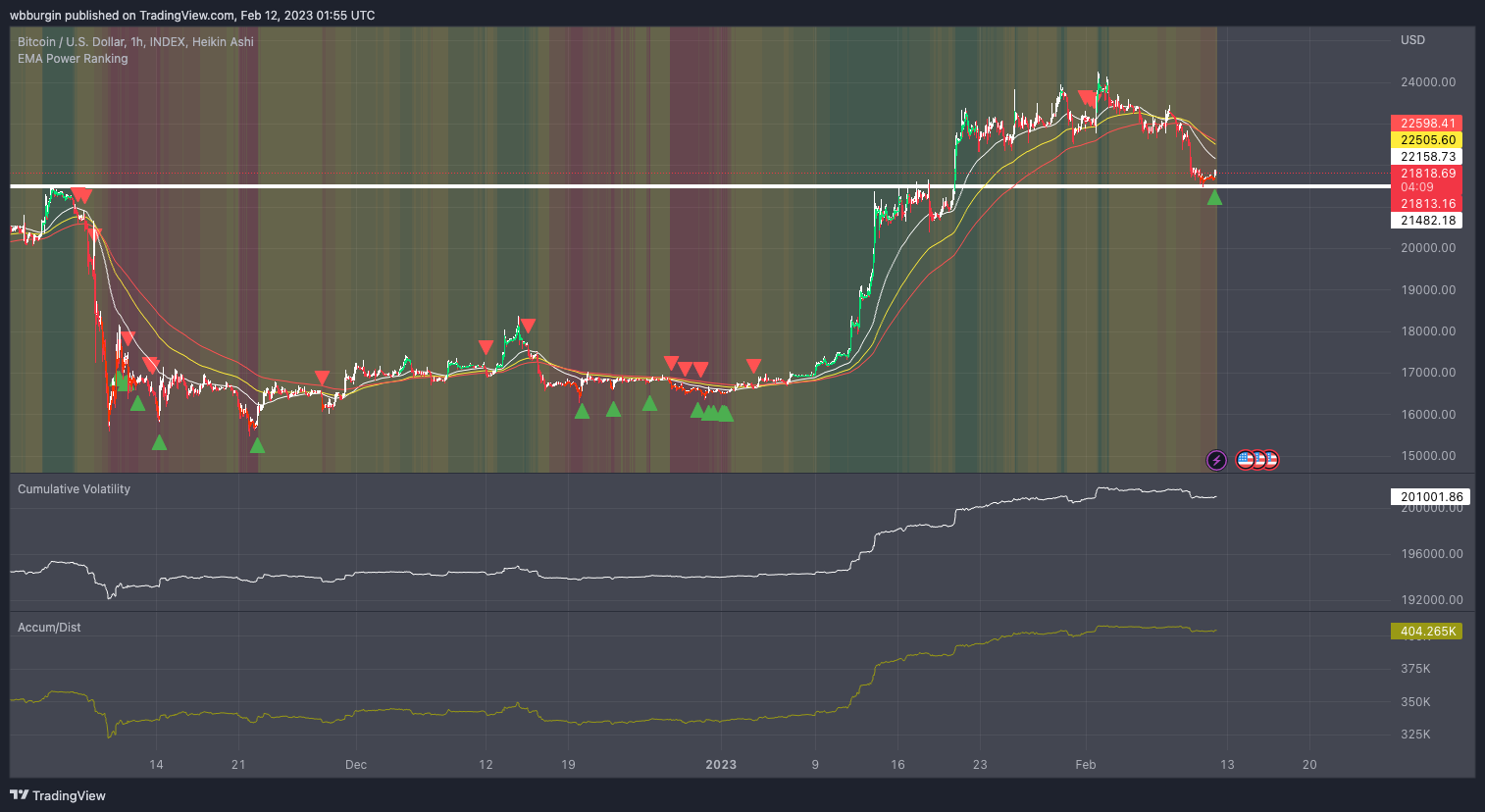Click the 375K Accum/Dist axis label

tap(1415, 669)
